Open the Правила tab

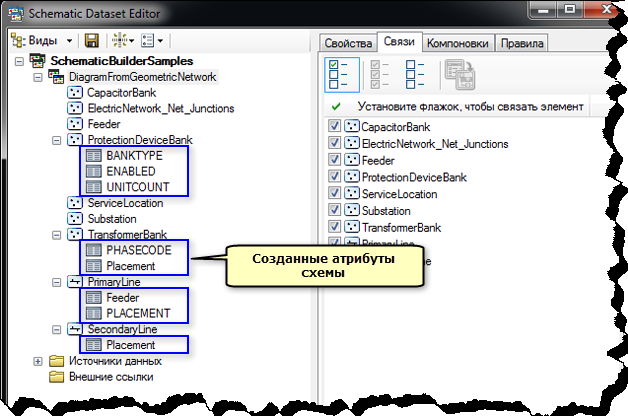click(521, 44)
